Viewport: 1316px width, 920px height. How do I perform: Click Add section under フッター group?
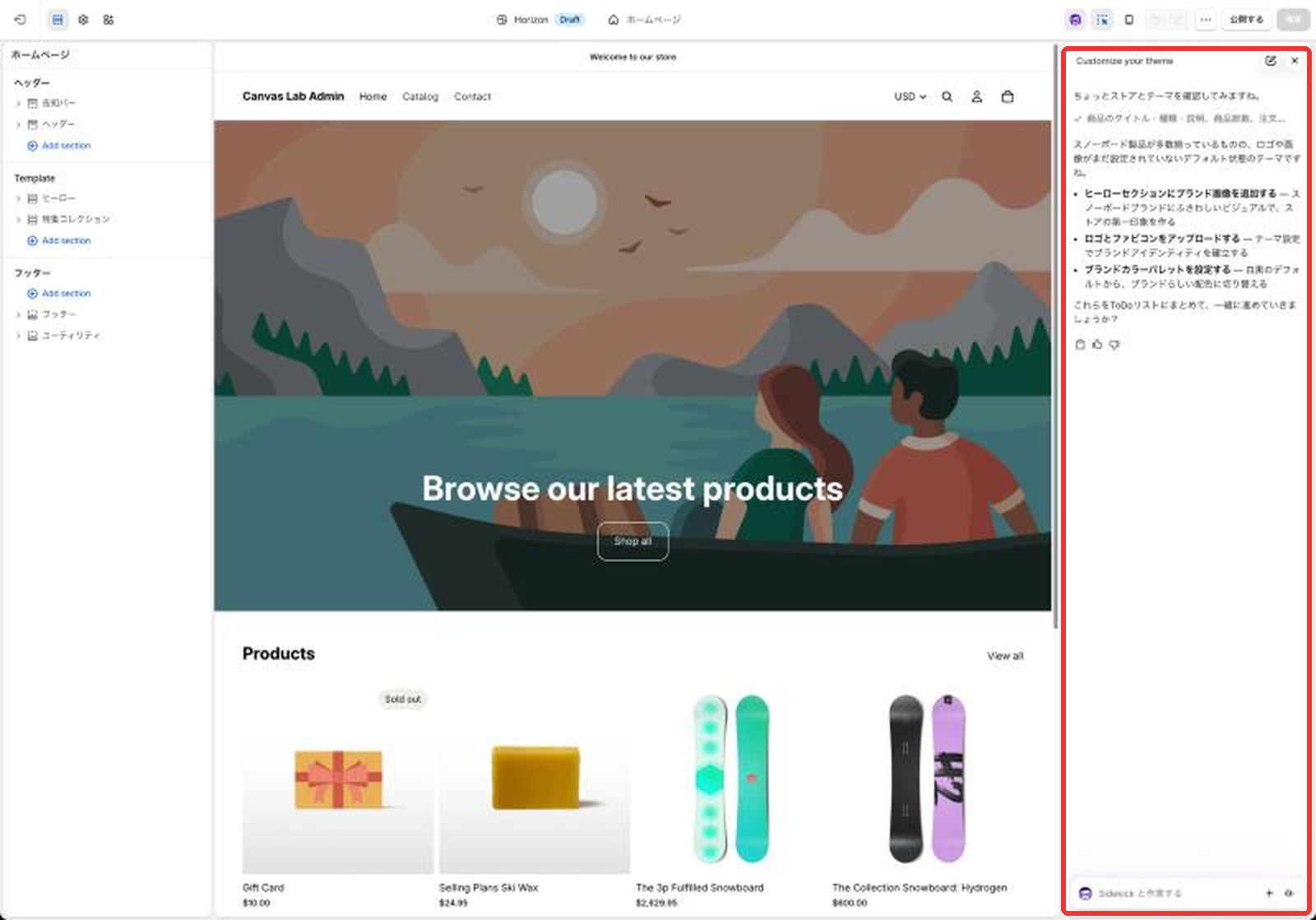coord(58,294)
